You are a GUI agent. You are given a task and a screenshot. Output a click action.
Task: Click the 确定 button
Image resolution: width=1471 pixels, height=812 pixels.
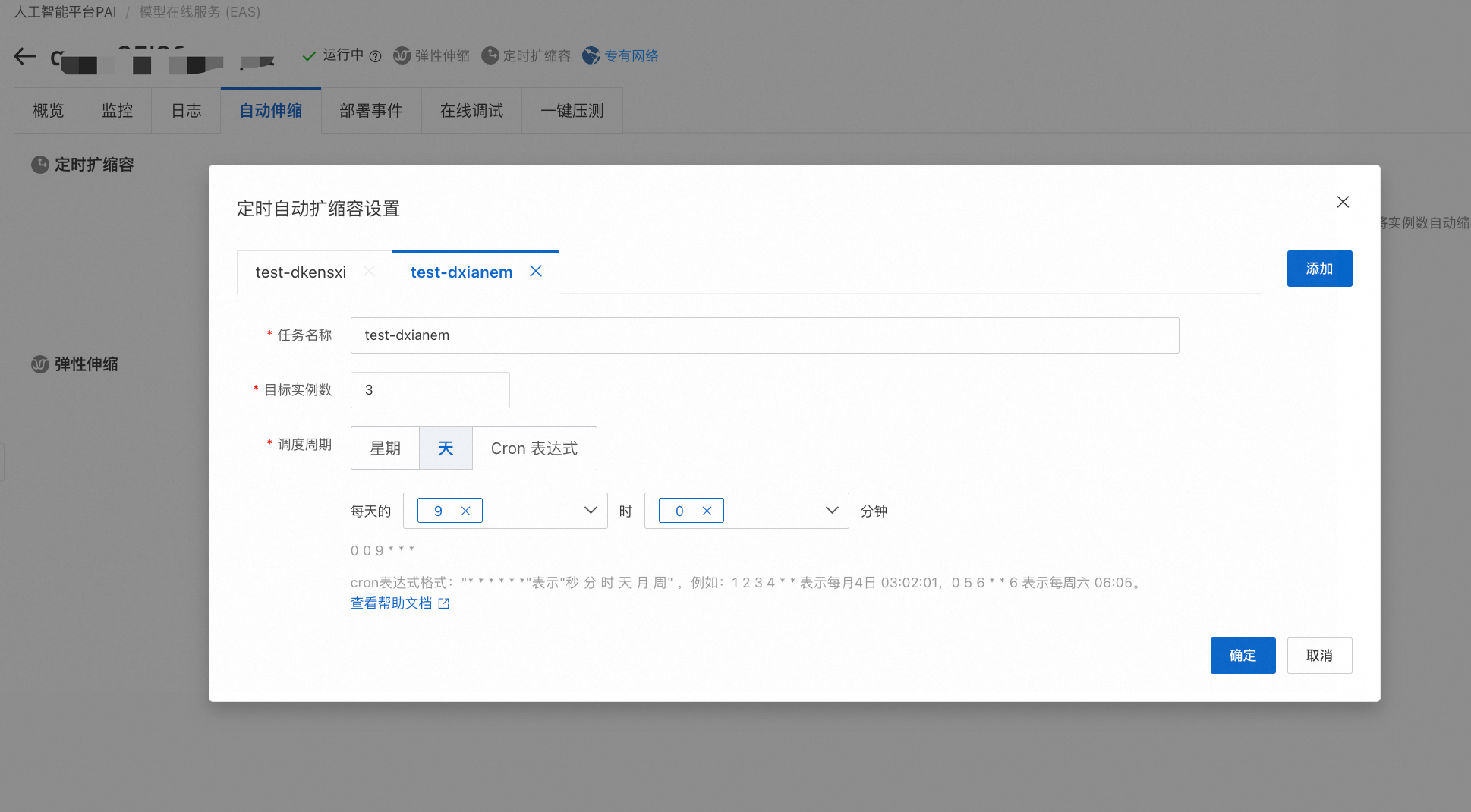(x=1243, y=656)
